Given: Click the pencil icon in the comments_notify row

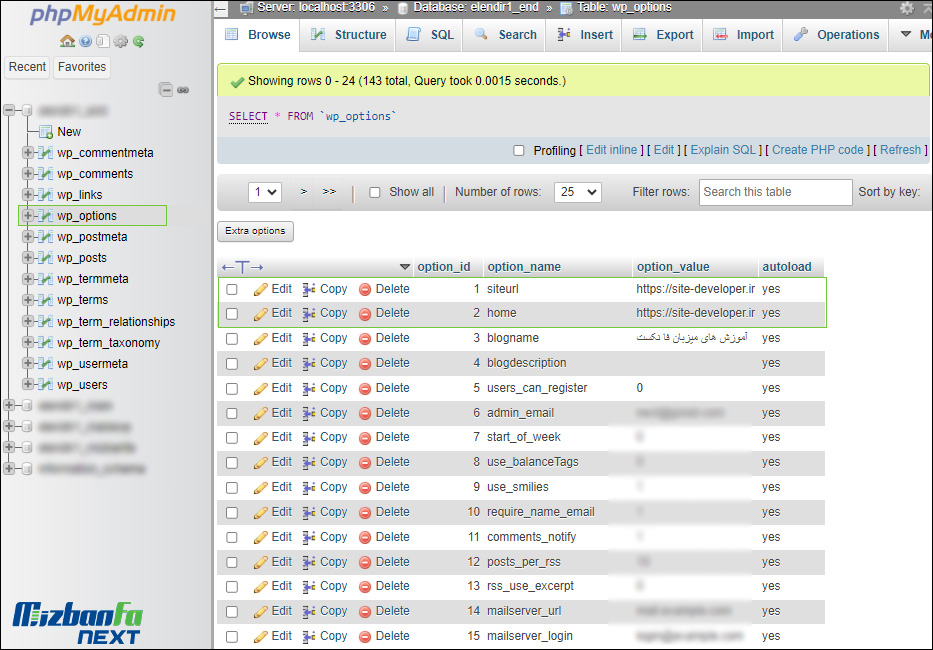Looking at the screenshot, I should pyautogui.click(x=260, y=538).
